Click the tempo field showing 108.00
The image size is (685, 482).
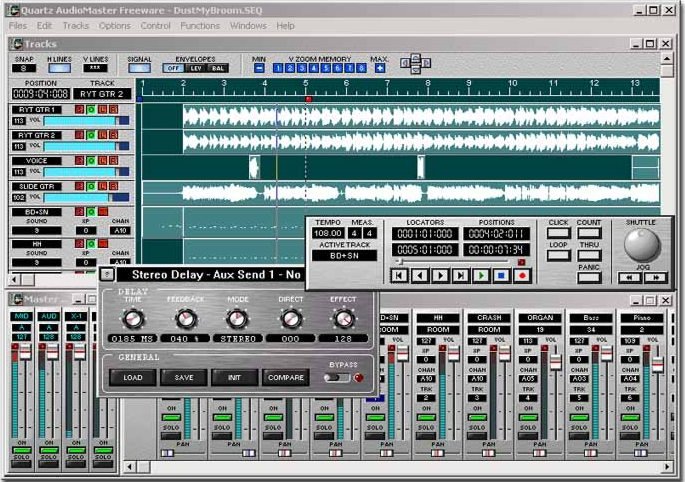(328, 233)
